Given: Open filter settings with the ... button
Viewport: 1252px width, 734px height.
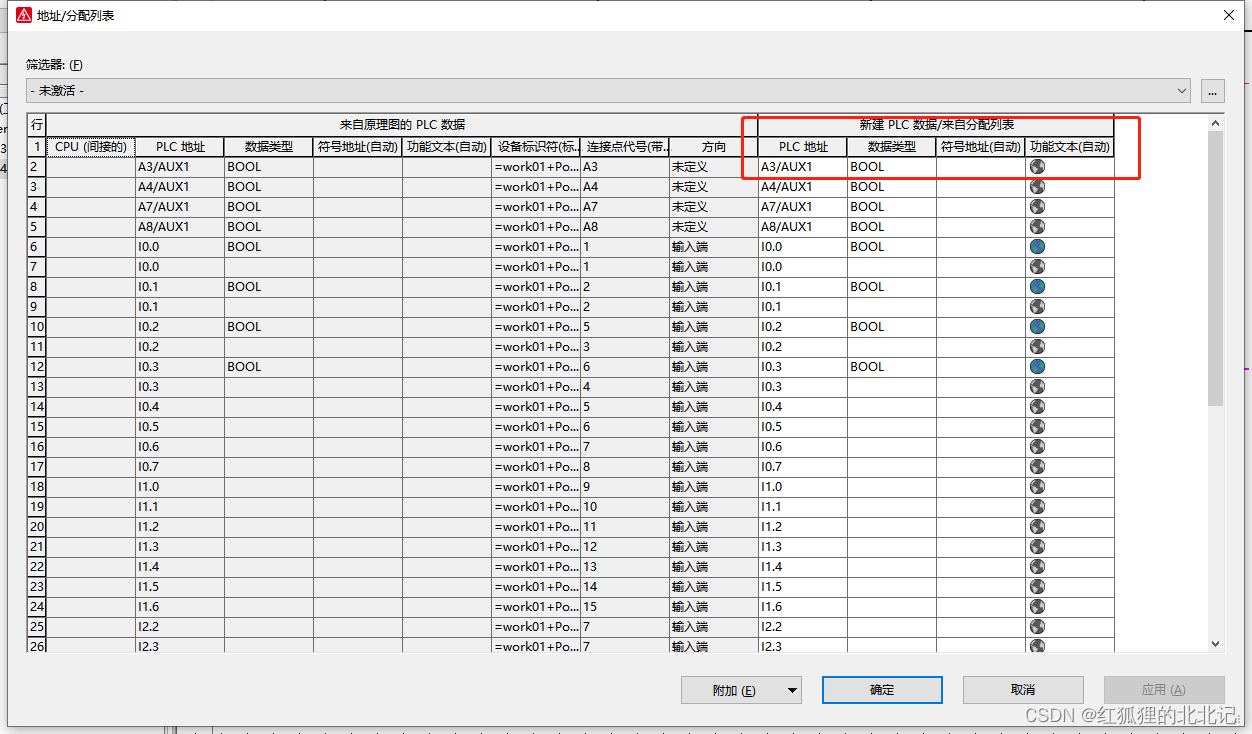Looking at the screenshot, I should (1213, 91).
